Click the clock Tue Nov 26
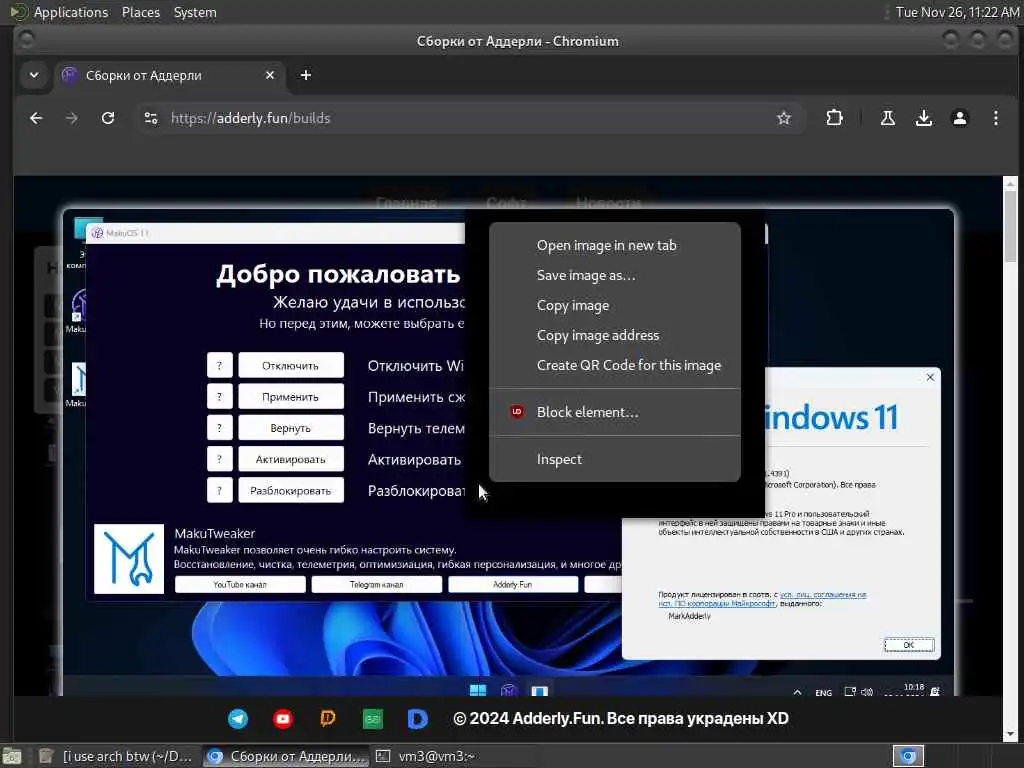 click(957, 12)
